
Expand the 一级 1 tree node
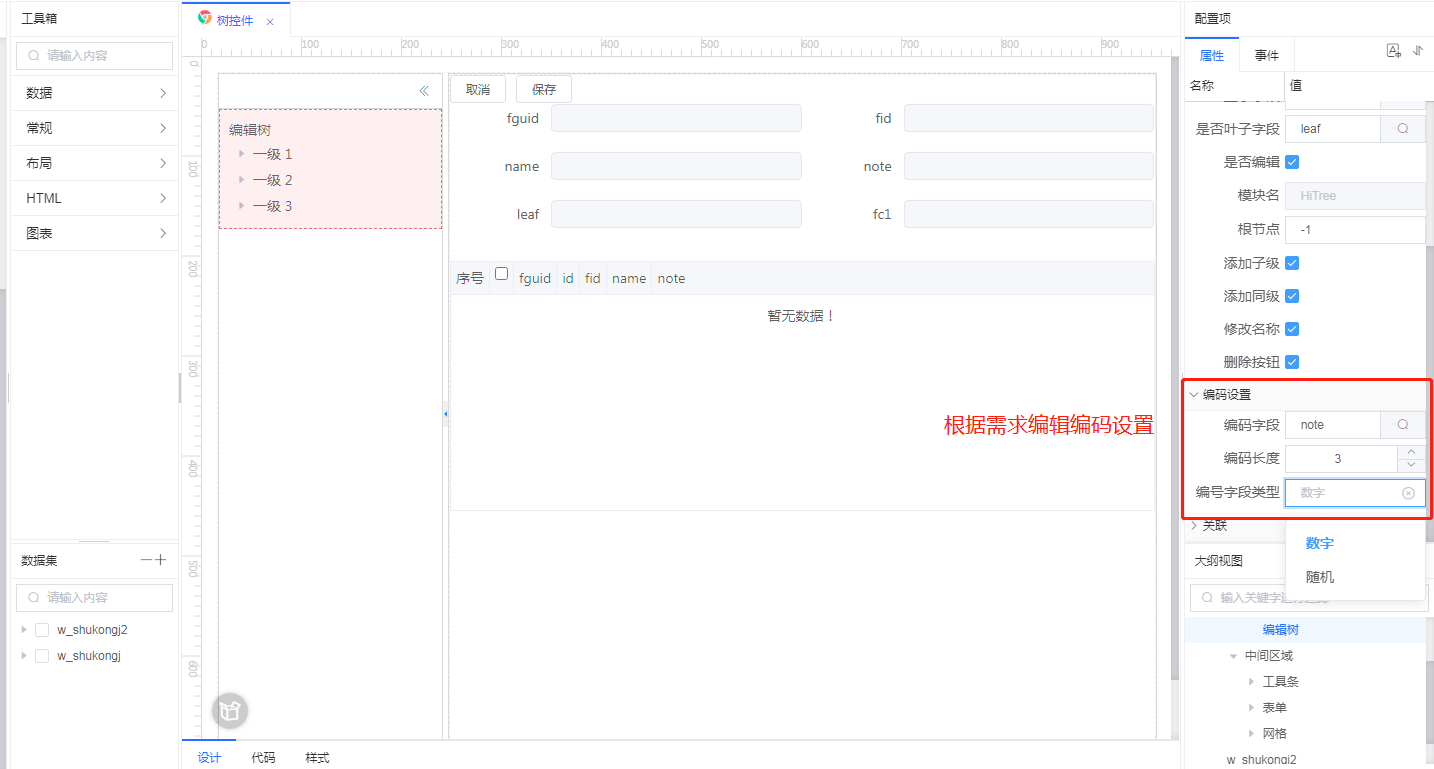241,154
